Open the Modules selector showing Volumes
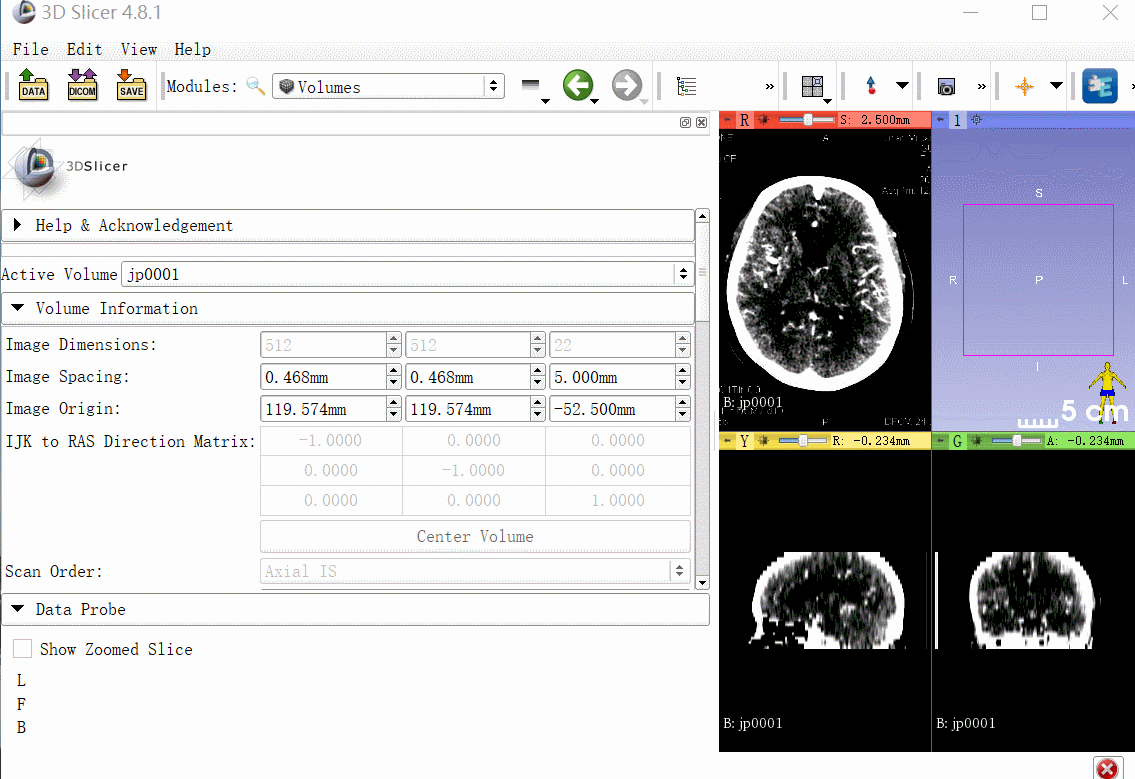This screenshot has height=779, width=1135. coord(388,86)
